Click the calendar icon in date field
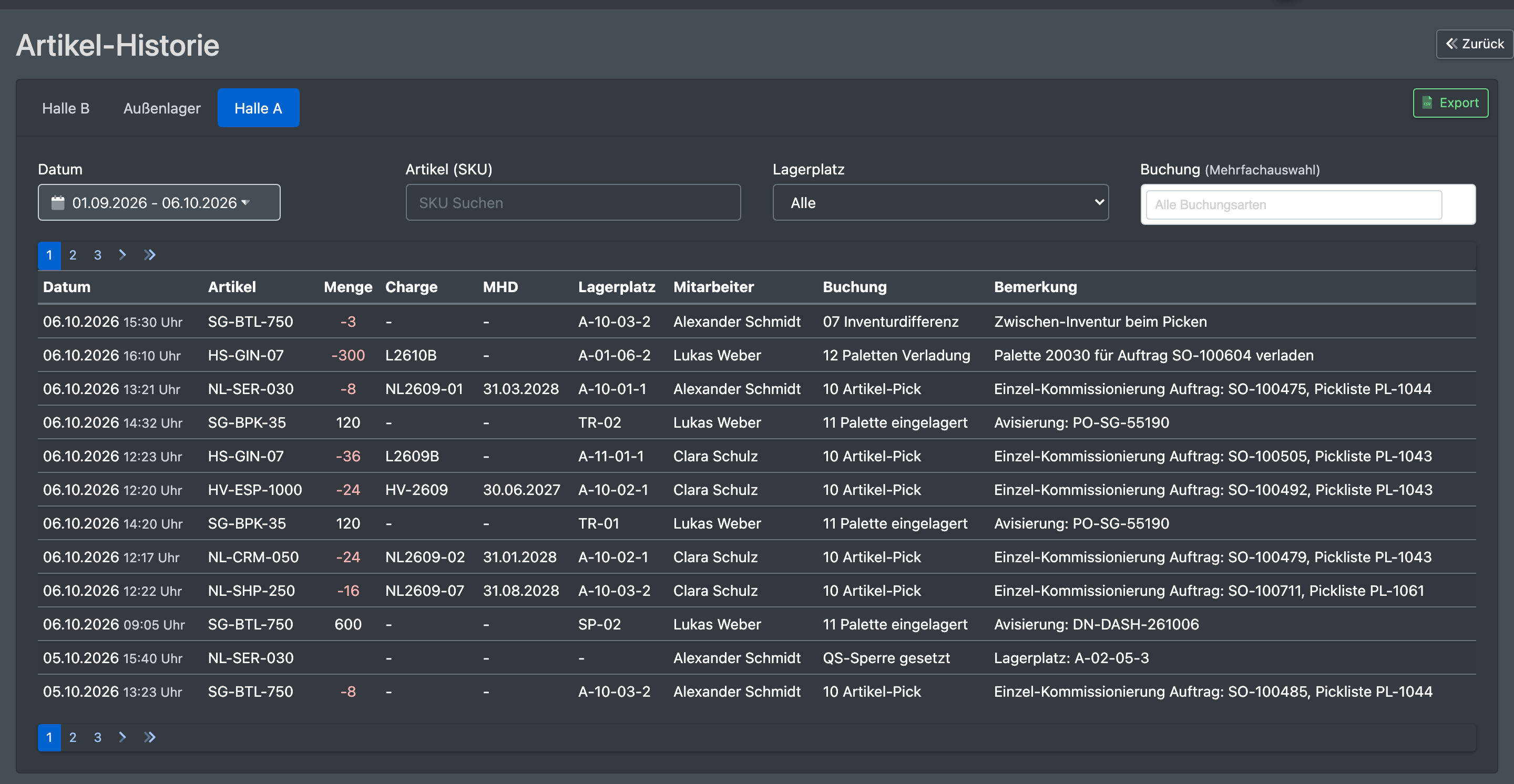The height and width of the screenshot is (784, 1514). (58, 203)
